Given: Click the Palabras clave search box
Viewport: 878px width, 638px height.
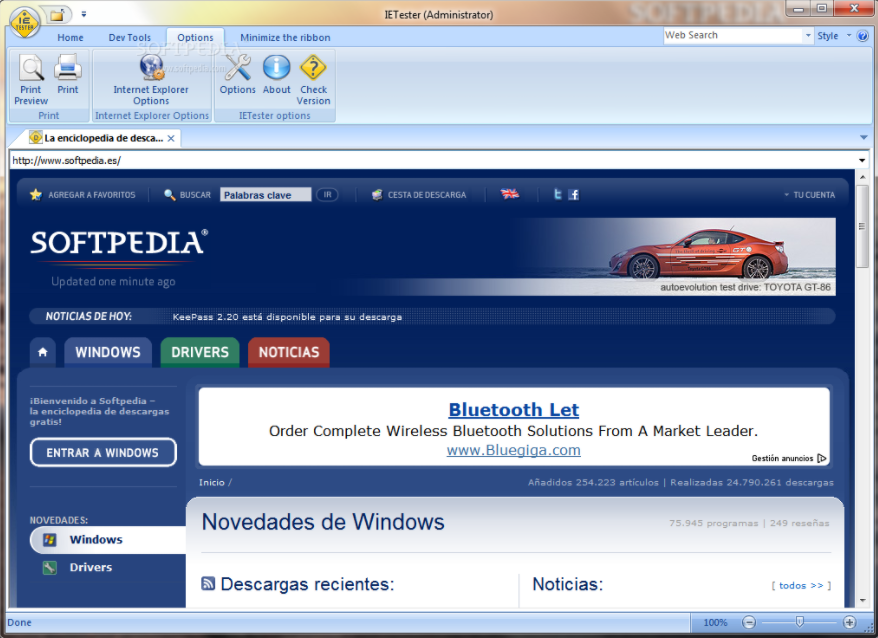Looking at the screenshot, I should 265,195.
